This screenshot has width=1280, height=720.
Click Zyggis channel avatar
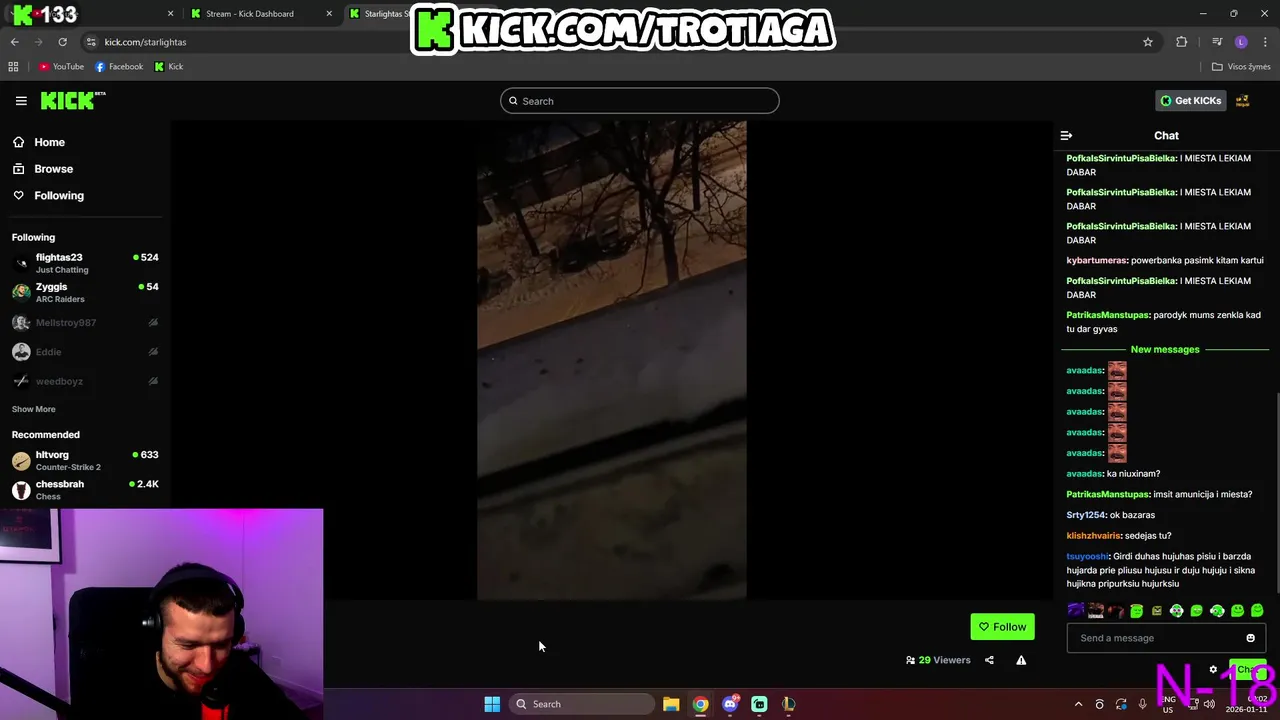pos(21,292)
